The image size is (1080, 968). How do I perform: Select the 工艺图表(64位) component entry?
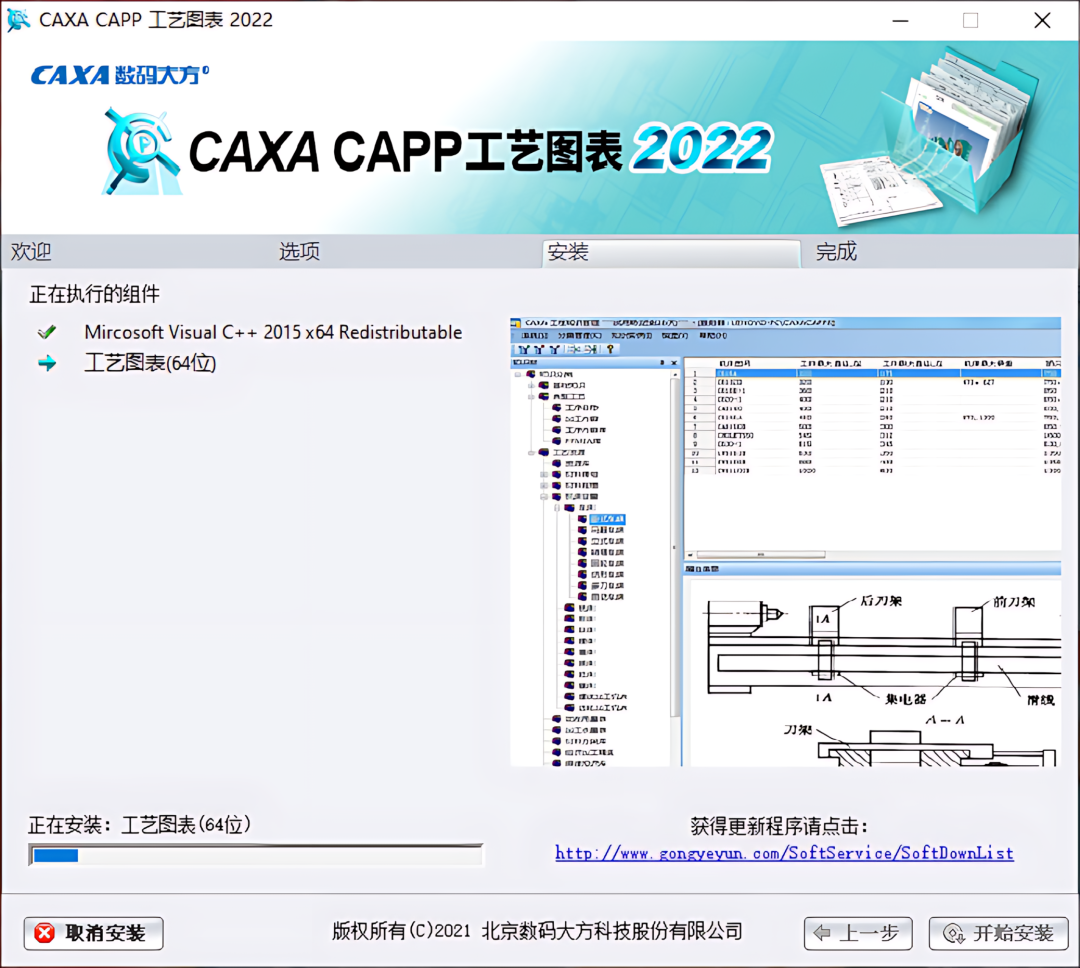pos(150,363)
